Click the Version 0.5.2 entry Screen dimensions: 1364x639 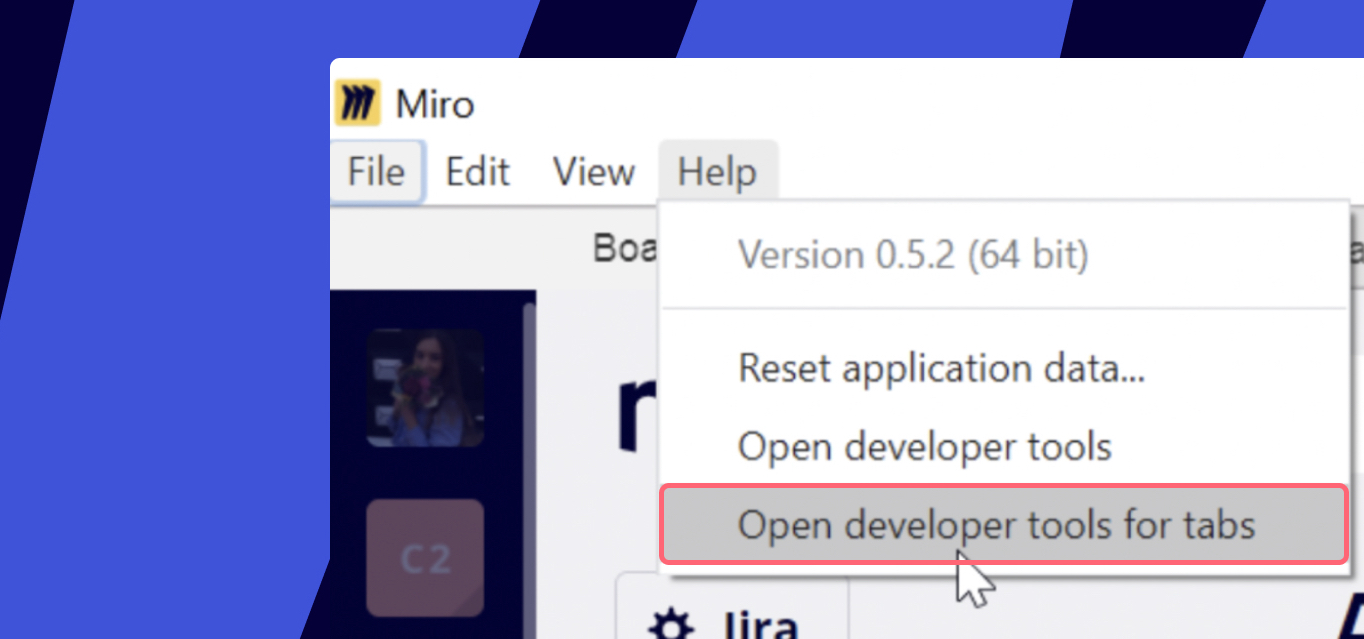point(913,254)
